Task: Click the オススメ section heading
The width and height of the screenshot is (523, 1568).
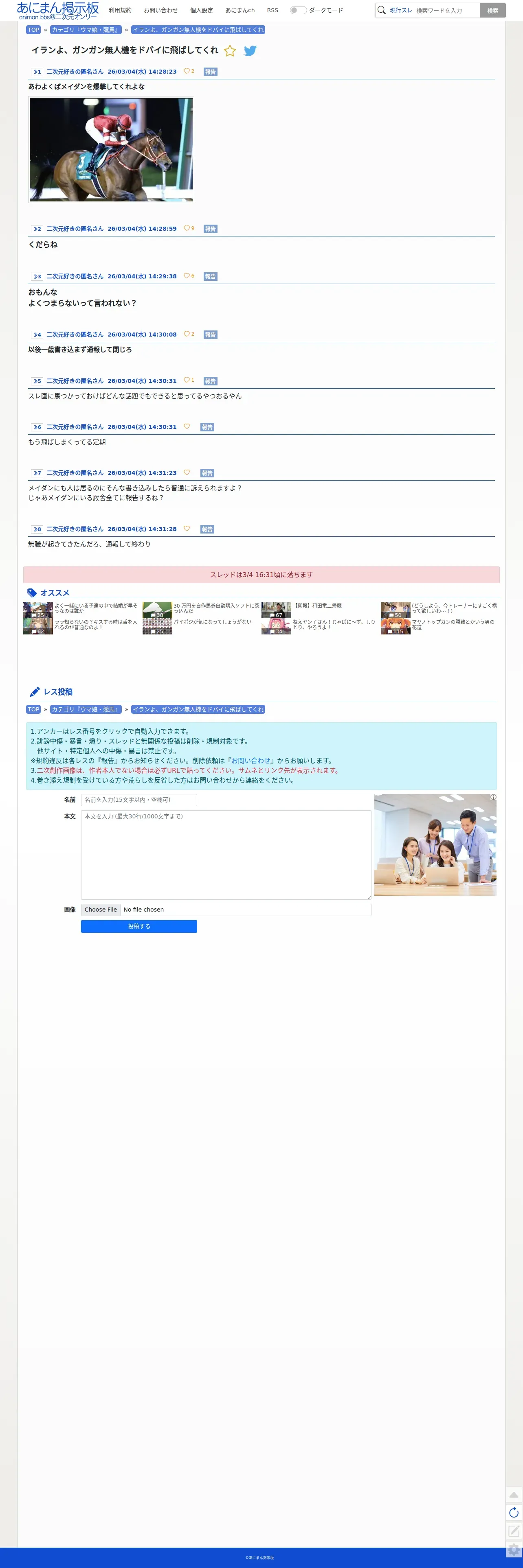Action: click(x=55, y=593)
